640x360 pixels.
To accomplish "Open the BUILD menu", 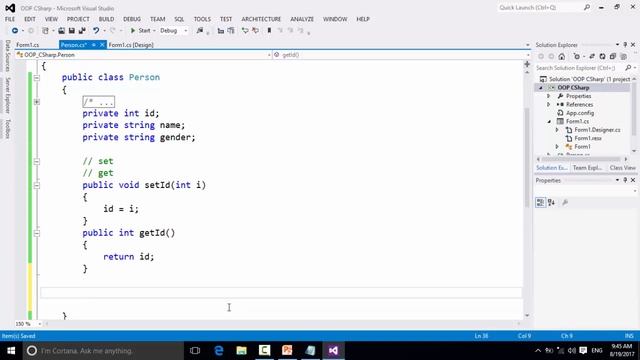I will pyautogui.click(x=106, y=19).
